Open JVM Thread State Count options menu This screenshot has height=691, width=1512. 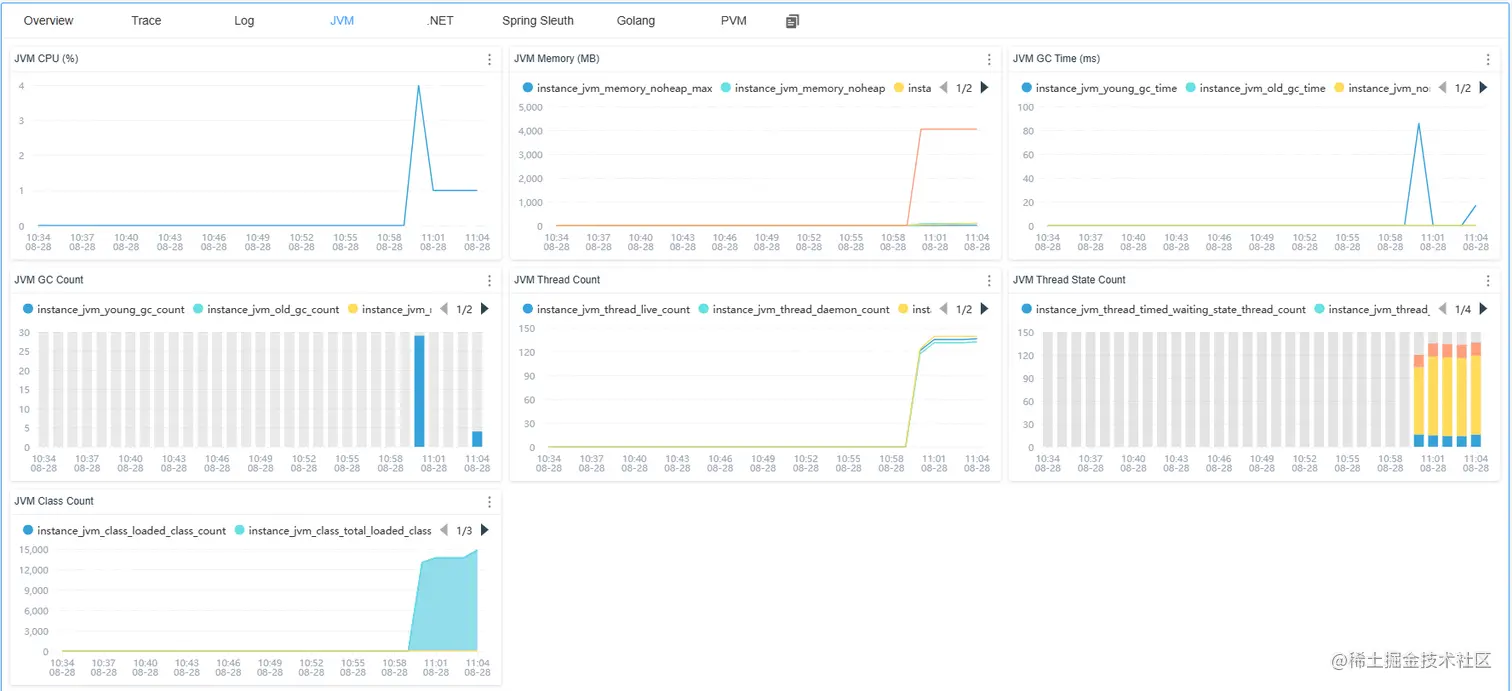(1488, 280)
